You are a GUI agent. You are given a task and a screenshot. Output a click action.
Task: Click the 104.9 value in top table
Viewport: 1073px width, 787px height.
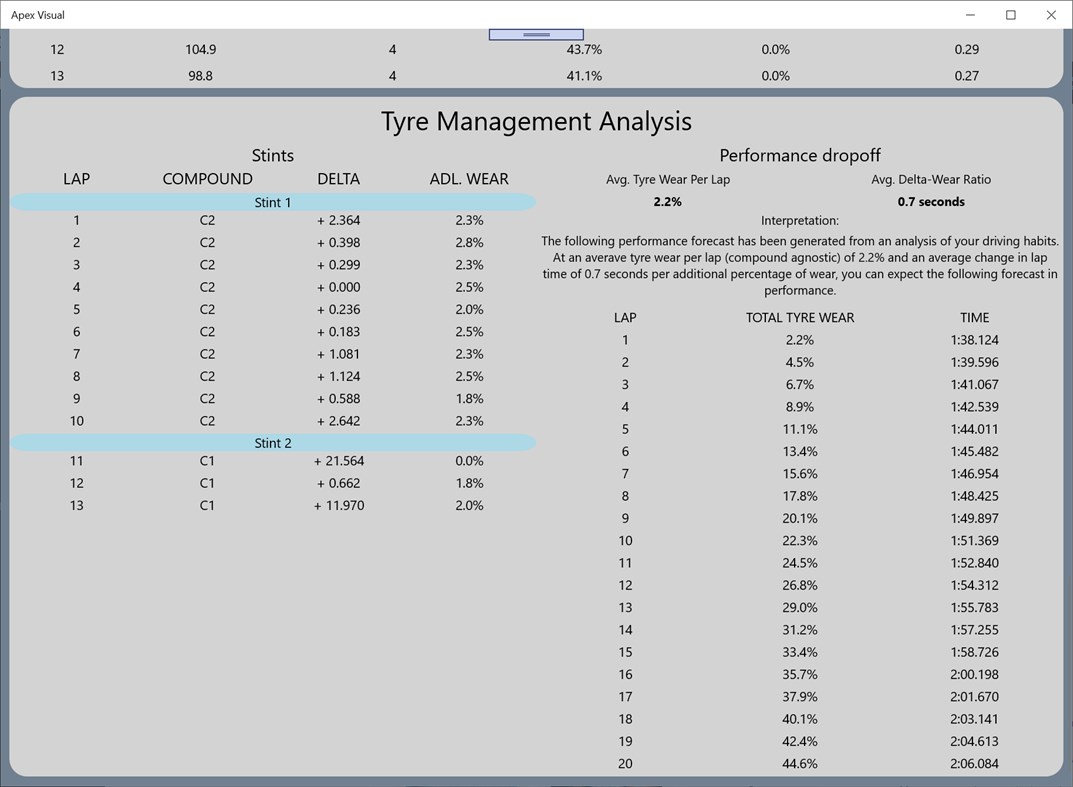pyautogui.click(x=201, y=49)
